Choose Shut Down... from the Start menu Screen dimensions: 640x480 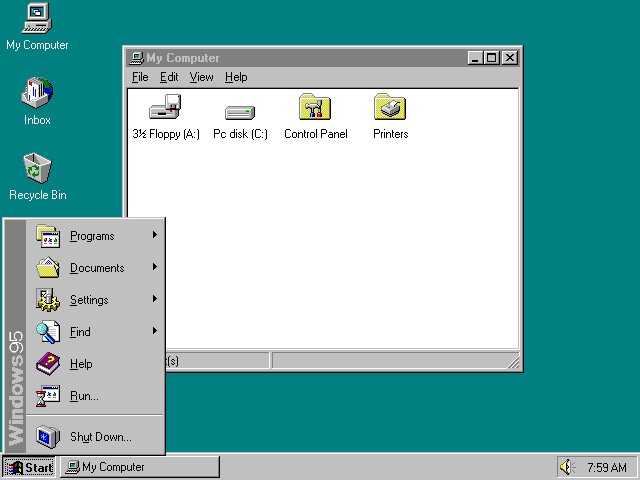pos(100,437)
